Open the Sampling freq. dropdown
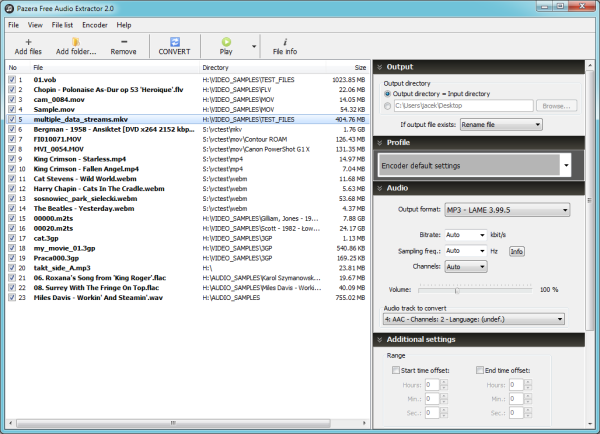Viewport: 600px width, 434px height. click(x=466, y=251)
